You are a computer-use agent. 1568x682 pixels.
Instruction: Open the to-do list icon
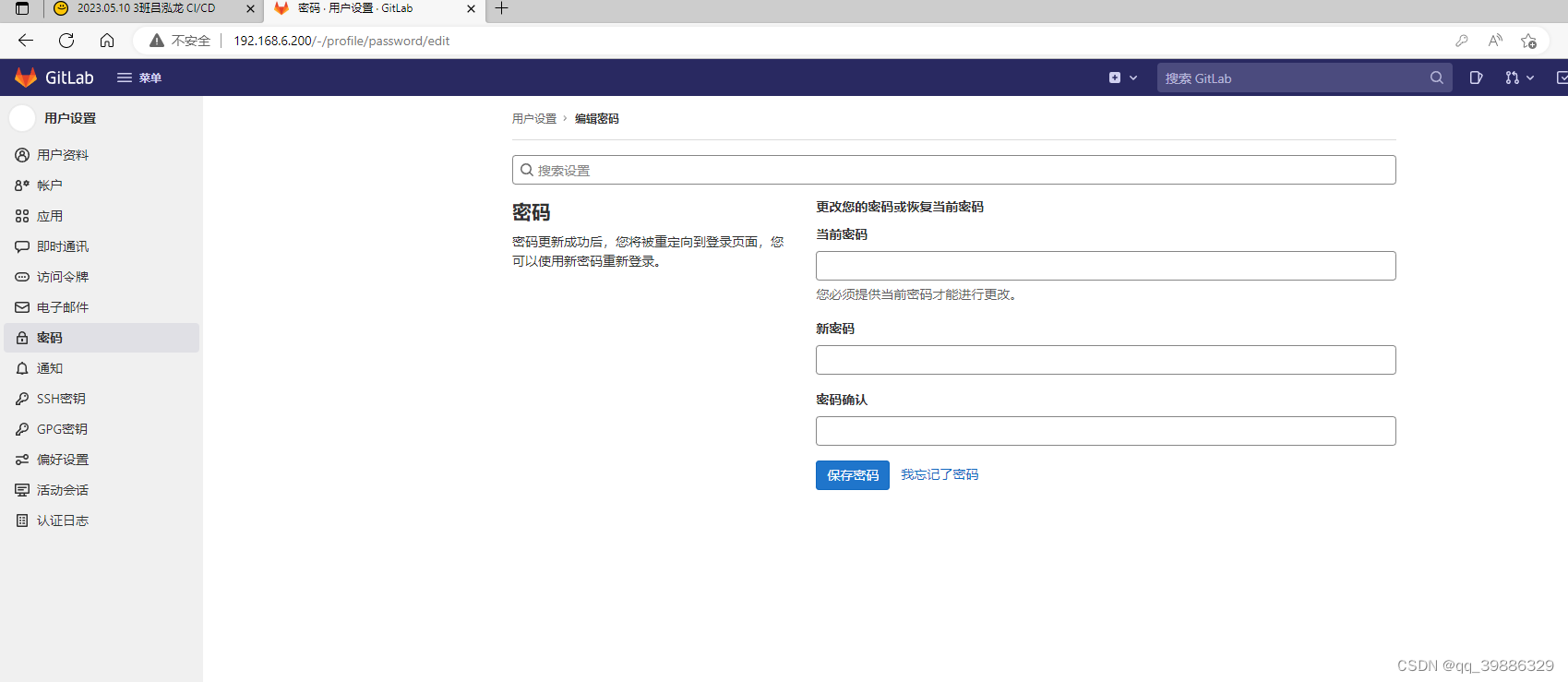tap(1561, 78)
